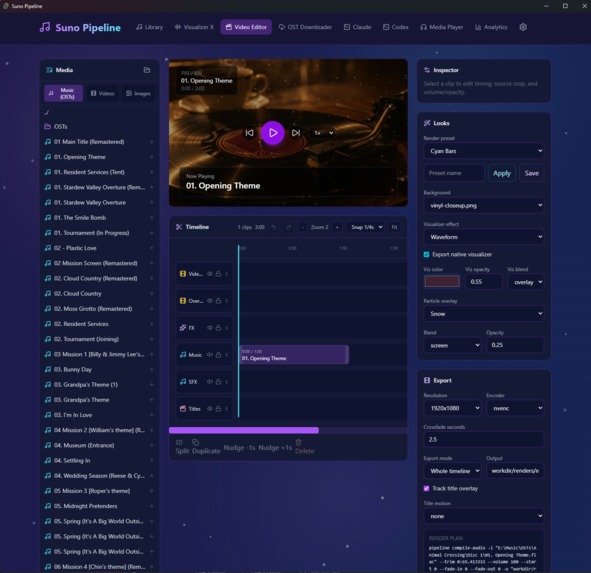591x573 pixels.
Task: Open the Resolution 1920x1080 dropdown
Action: pyautogui.click(x=452, y=408)
